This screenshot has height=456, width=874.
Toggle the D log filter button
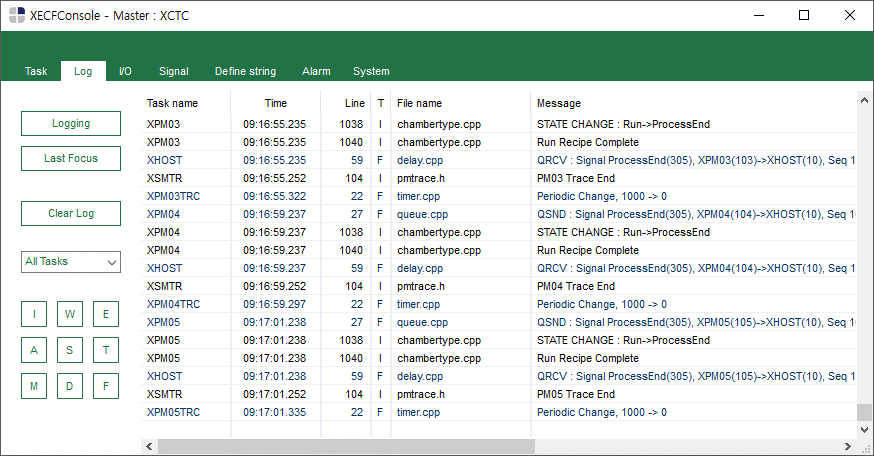tap(70, 386)
